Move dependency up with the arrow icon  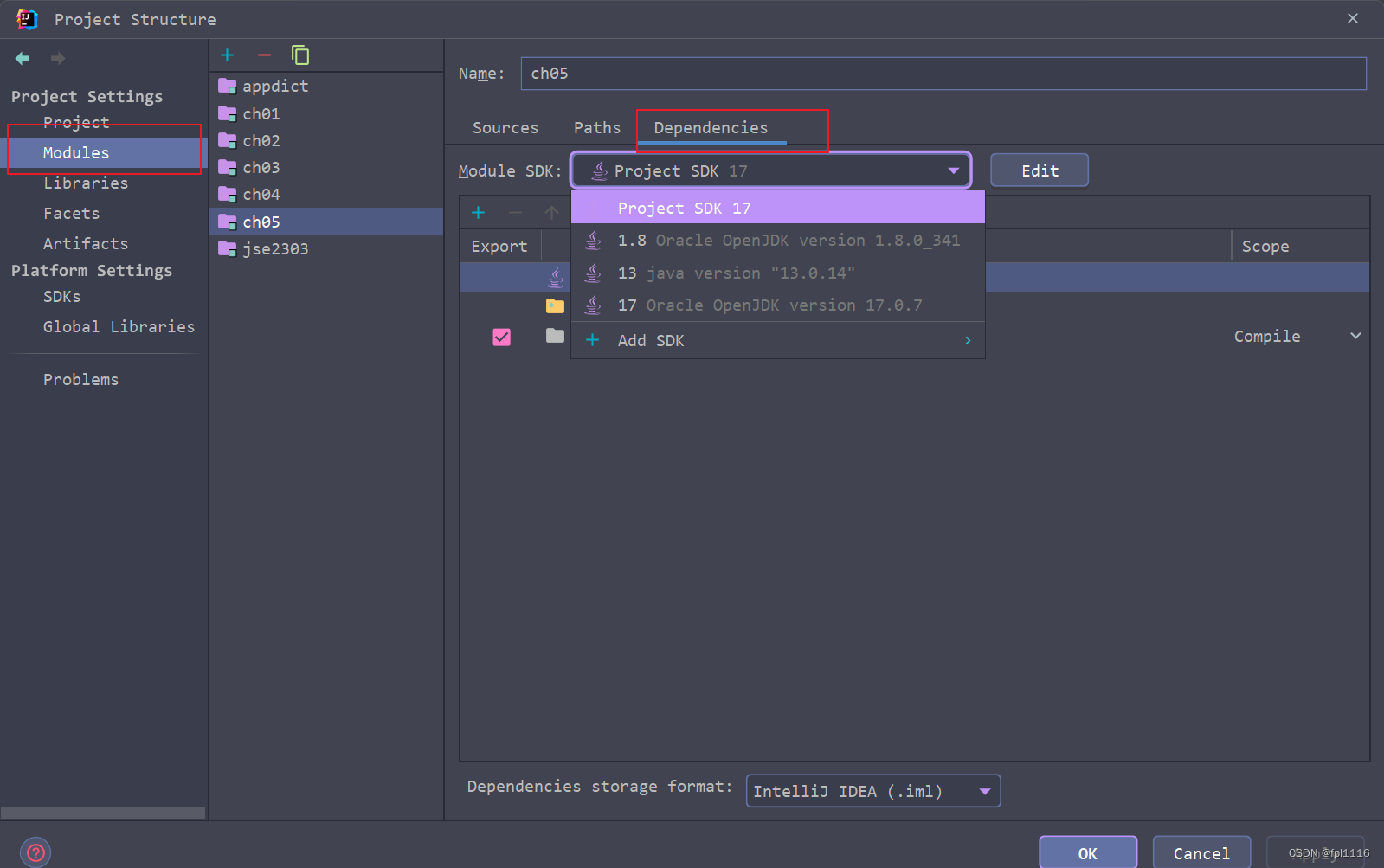551,212
